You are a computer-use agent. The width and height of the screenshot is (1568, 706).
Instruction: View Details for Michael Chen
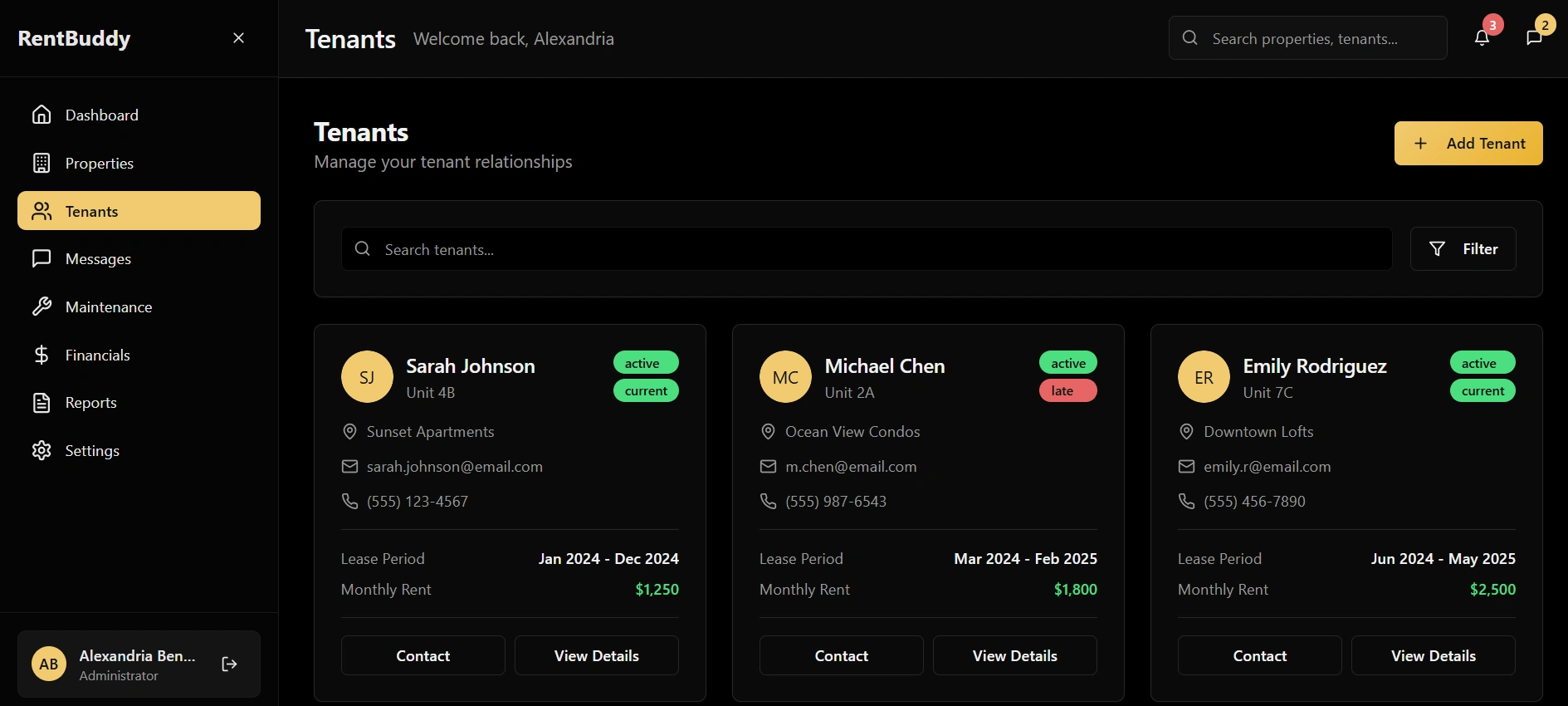pyautogui.click(x=1014, y=656)
